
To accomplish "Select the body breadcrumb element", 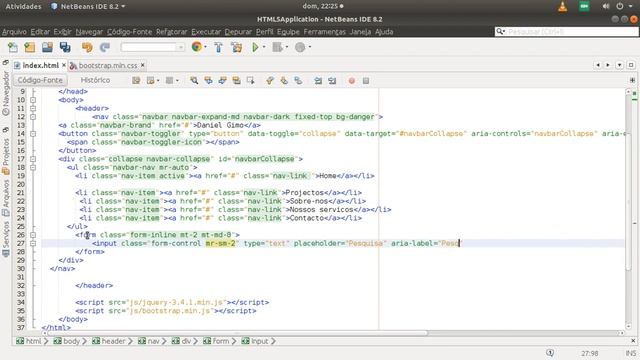I will 67,341.
